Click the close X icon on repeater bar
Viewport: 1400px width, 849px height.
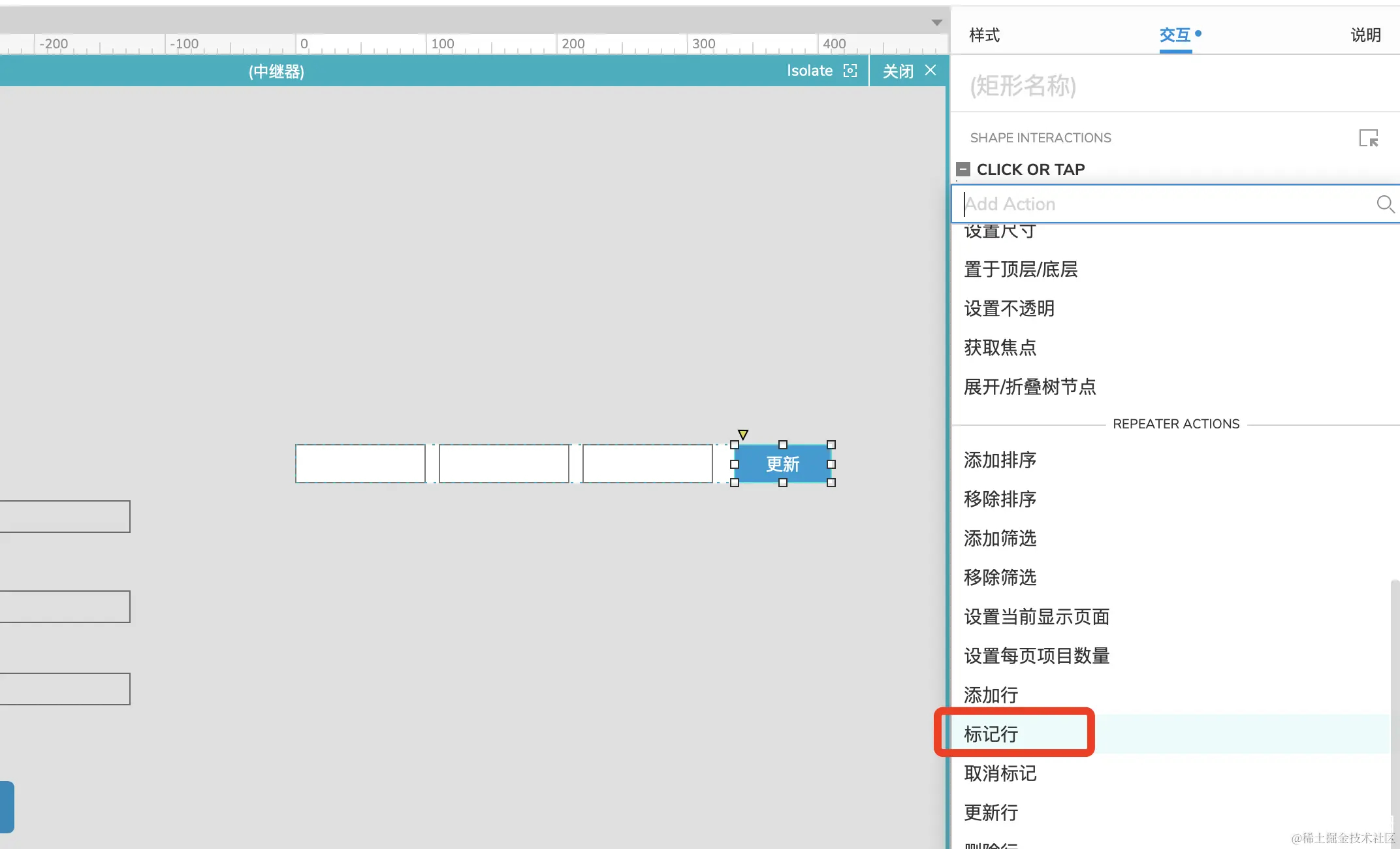931,71
